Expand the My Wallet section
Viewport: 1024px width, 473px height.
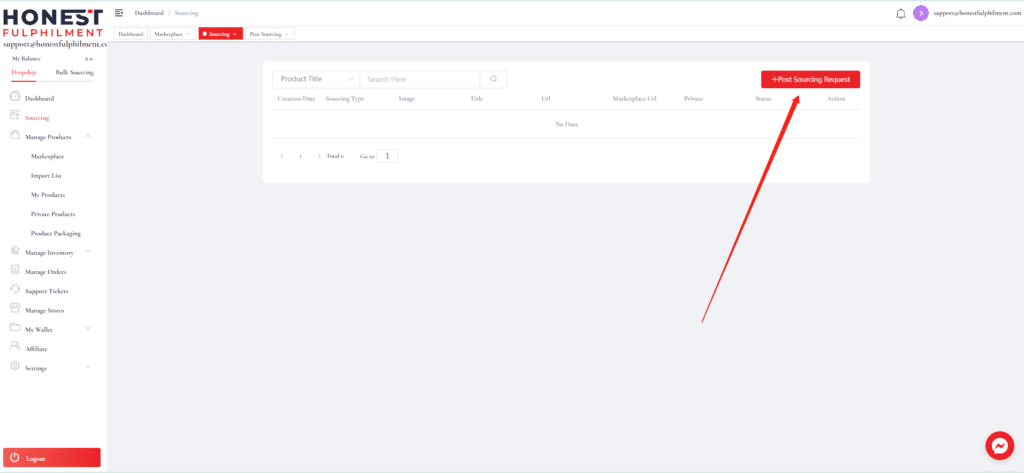(x=88, y=329)
